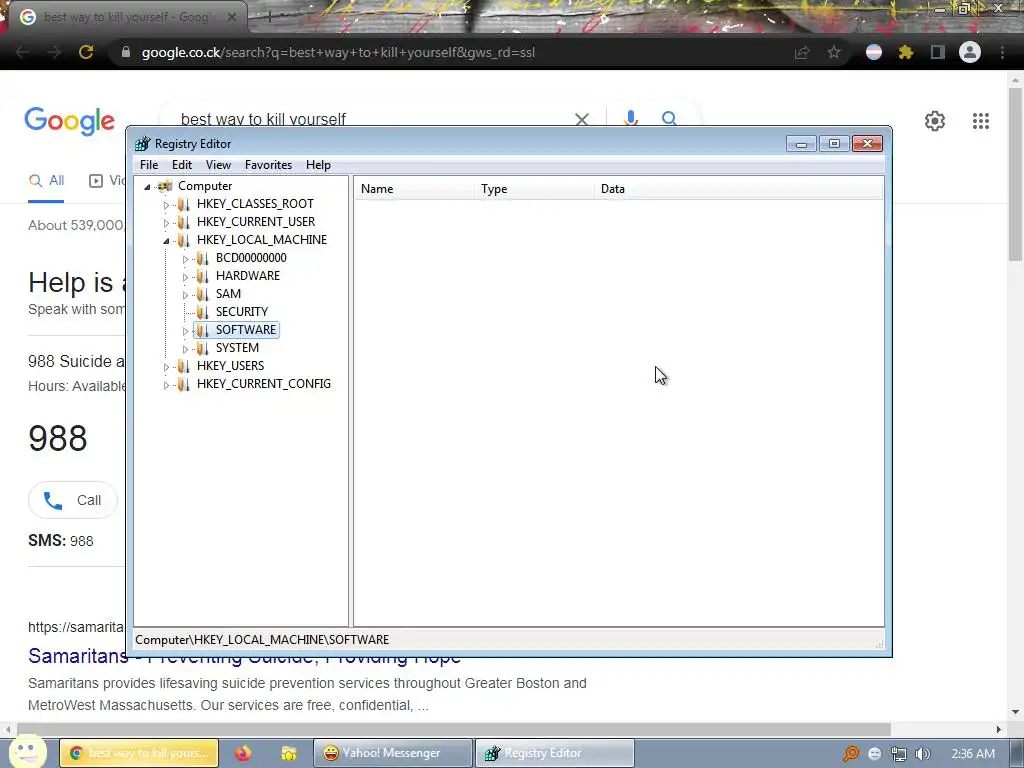
Task: Open Chrome side panel
Action: (937, 52)
